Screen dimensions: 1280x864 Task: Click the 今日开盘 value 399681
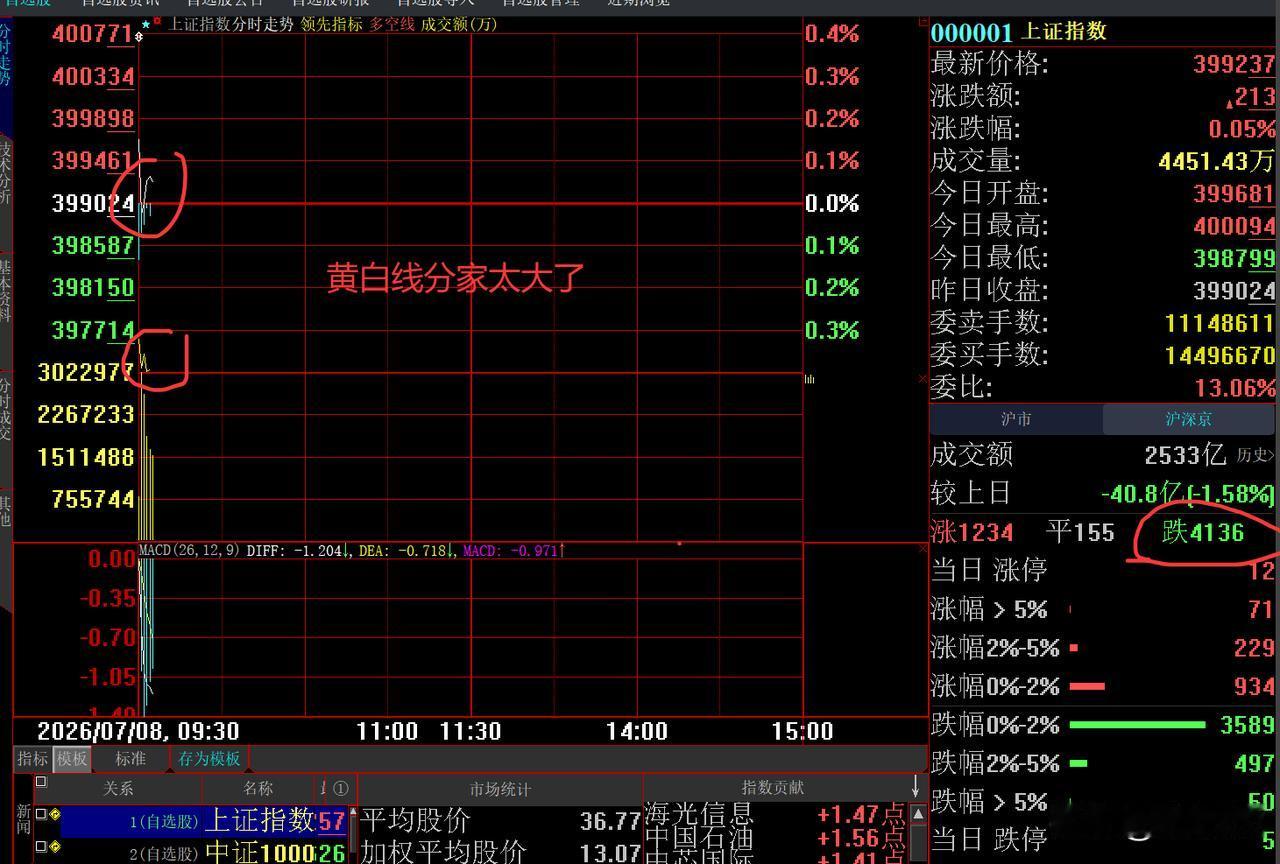1234,193
